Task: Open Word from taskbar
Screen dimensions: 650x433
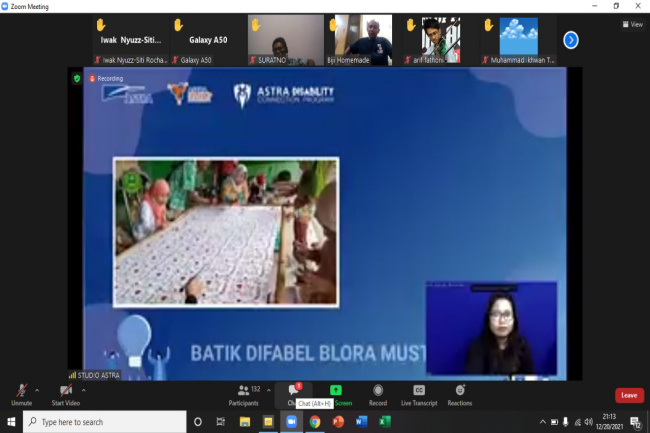Action: pos(361,422)
